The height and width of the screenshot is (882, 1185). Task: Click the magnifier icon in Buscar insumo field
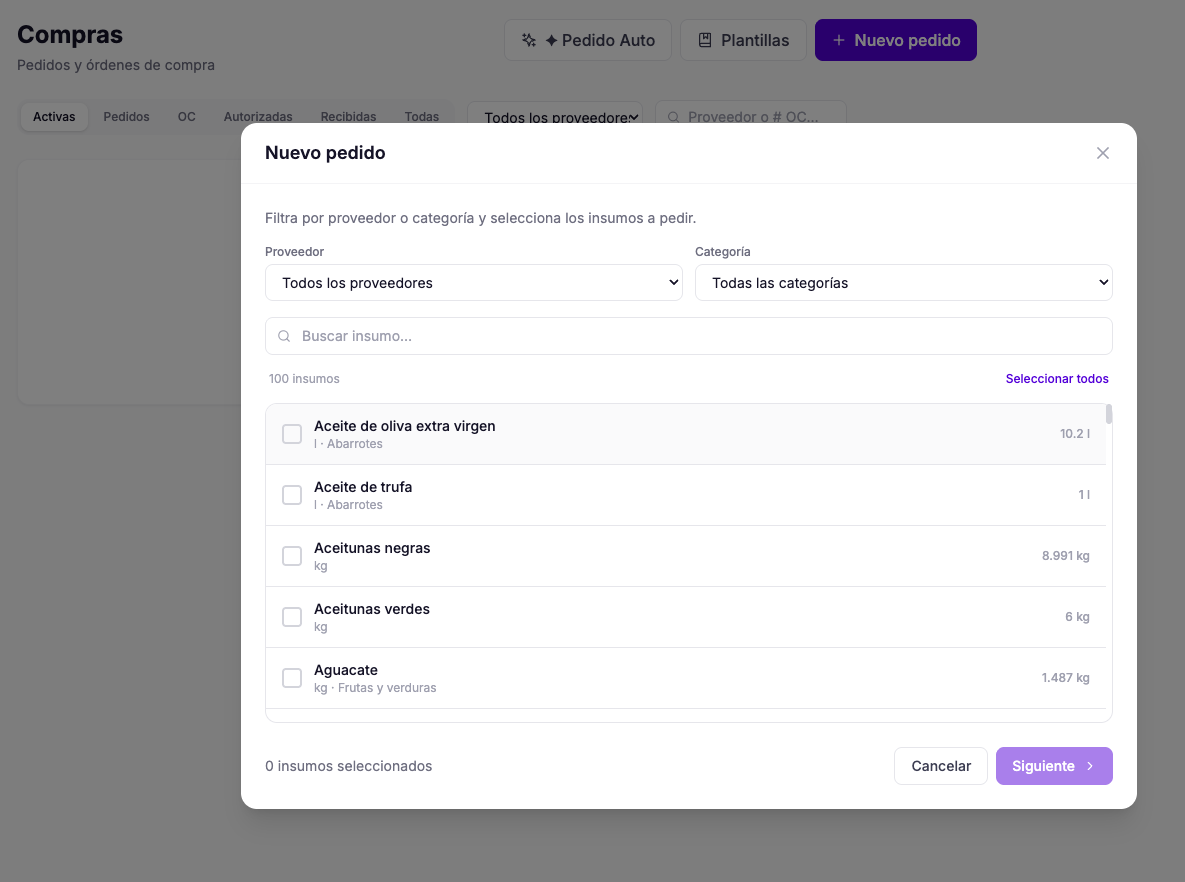(x=284, y=336)
